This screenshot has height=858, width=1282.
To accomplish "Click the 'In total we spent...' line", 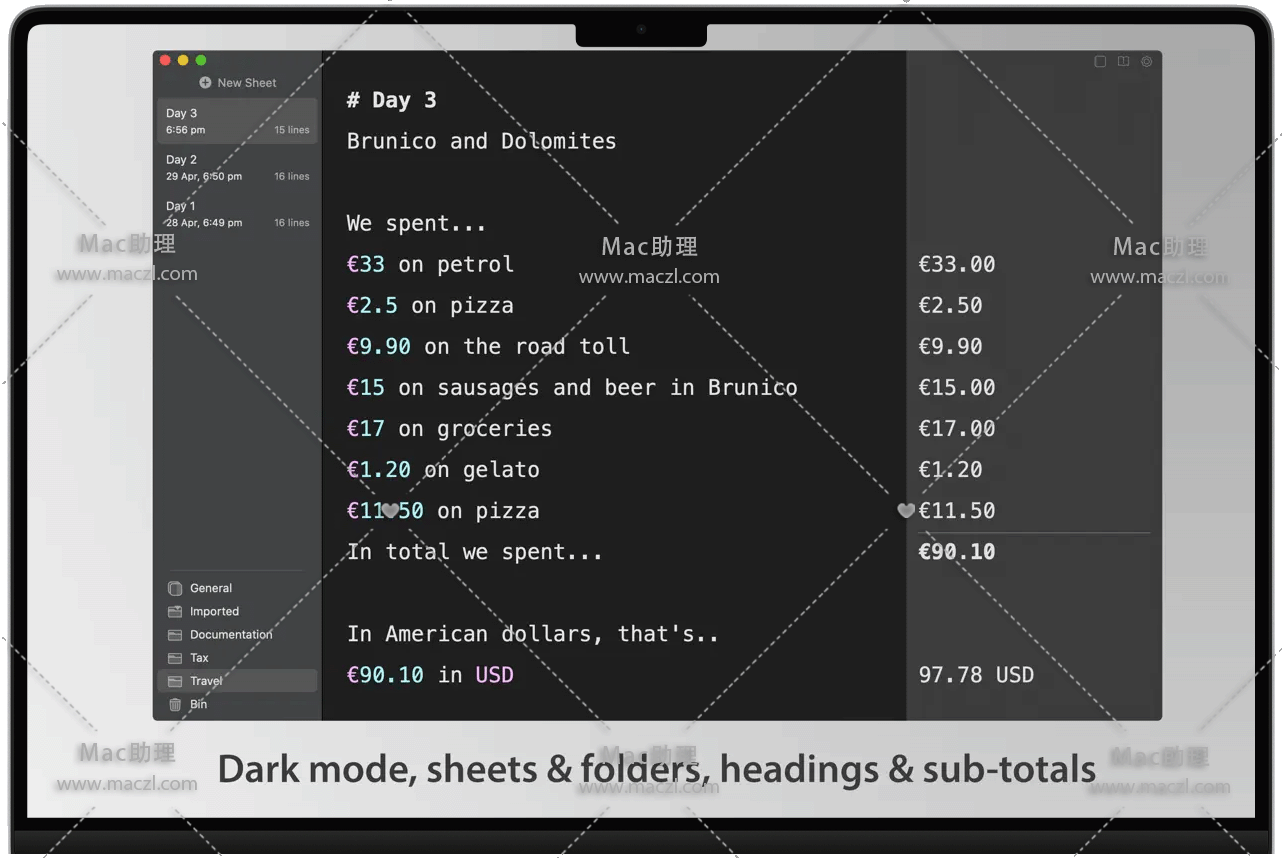I will [x=475, y=551].
